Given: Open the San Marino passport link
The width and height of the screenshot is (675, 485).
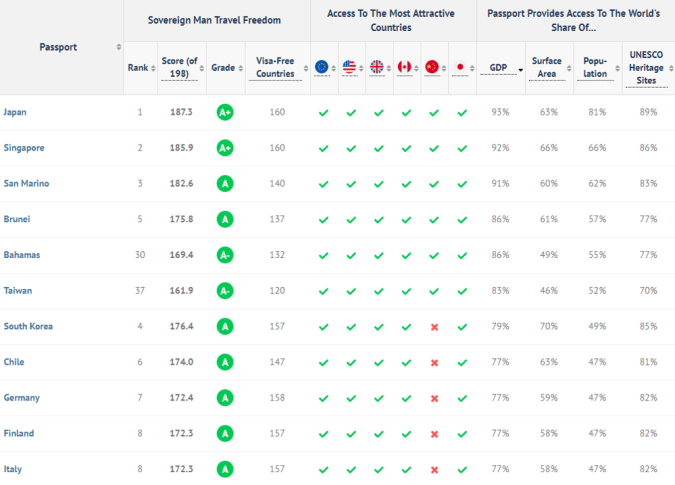Looking at the screenshot, I should (26, 184).
